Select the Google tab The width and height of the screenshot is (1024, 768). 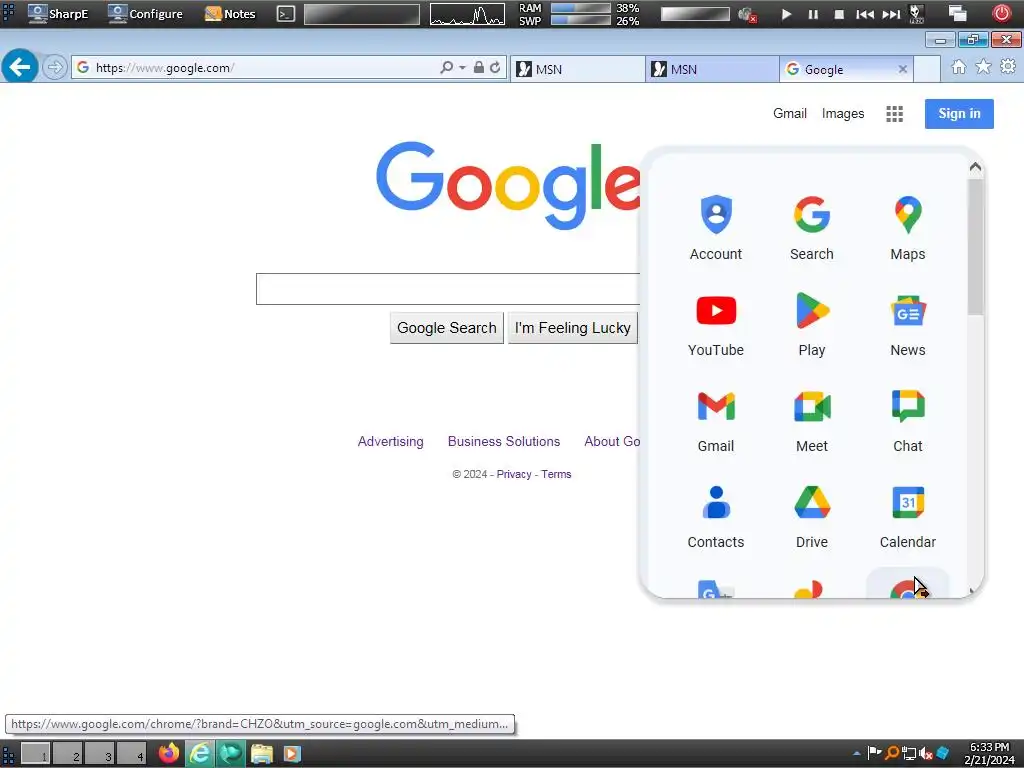click(x=846, y=69)
